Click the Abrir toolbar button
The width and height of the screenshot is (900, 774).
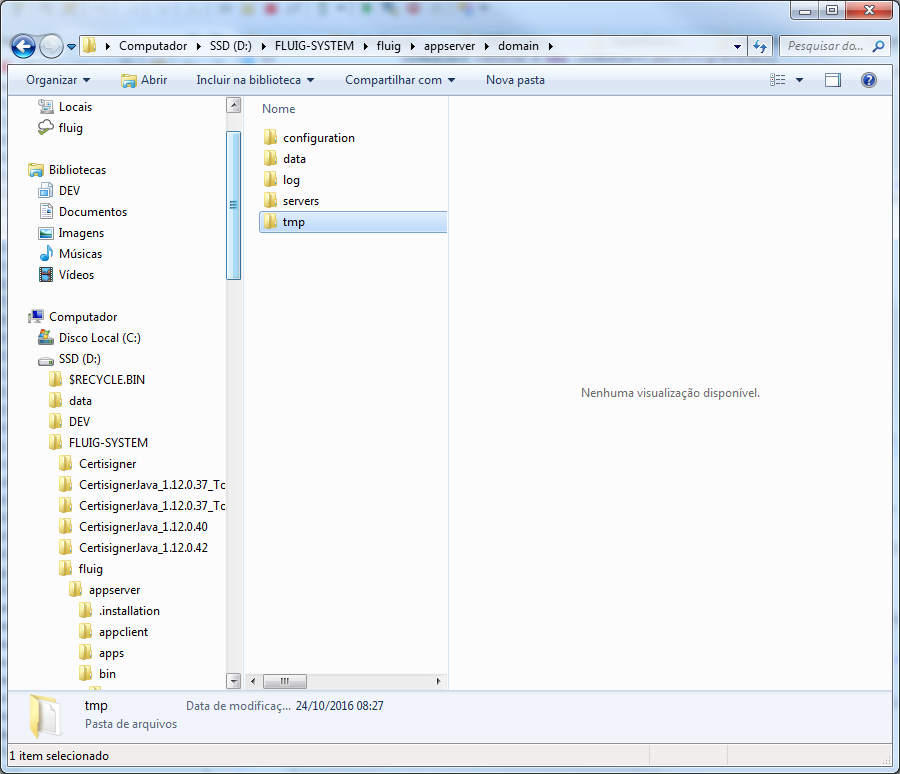coord(144,80)
